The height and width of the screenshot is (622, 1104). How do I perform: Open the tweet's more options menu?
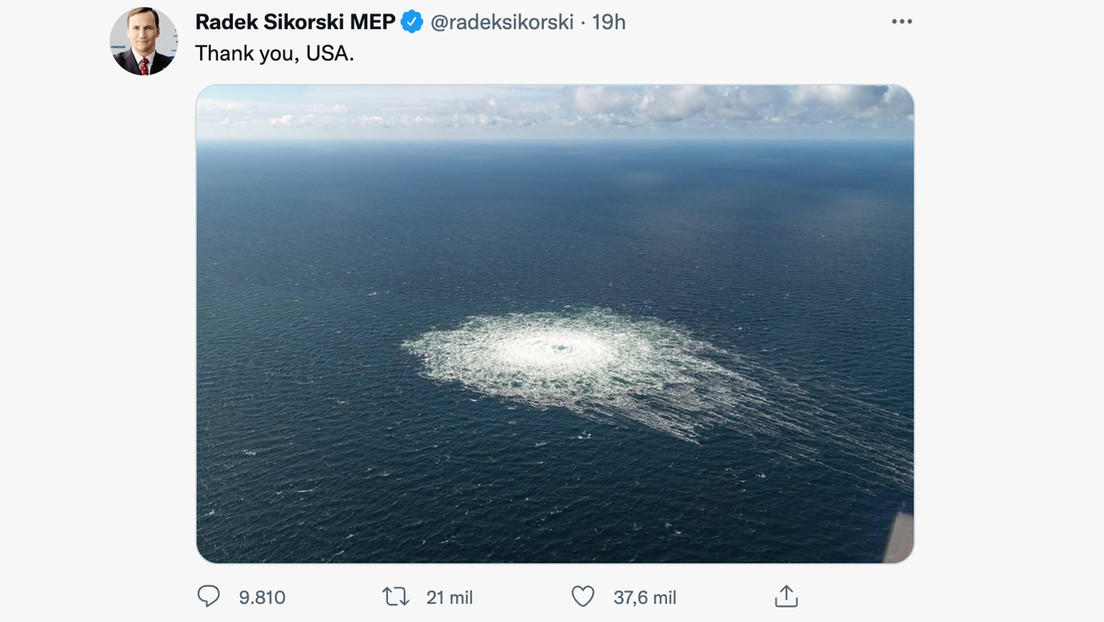click(x=901, y=20)
